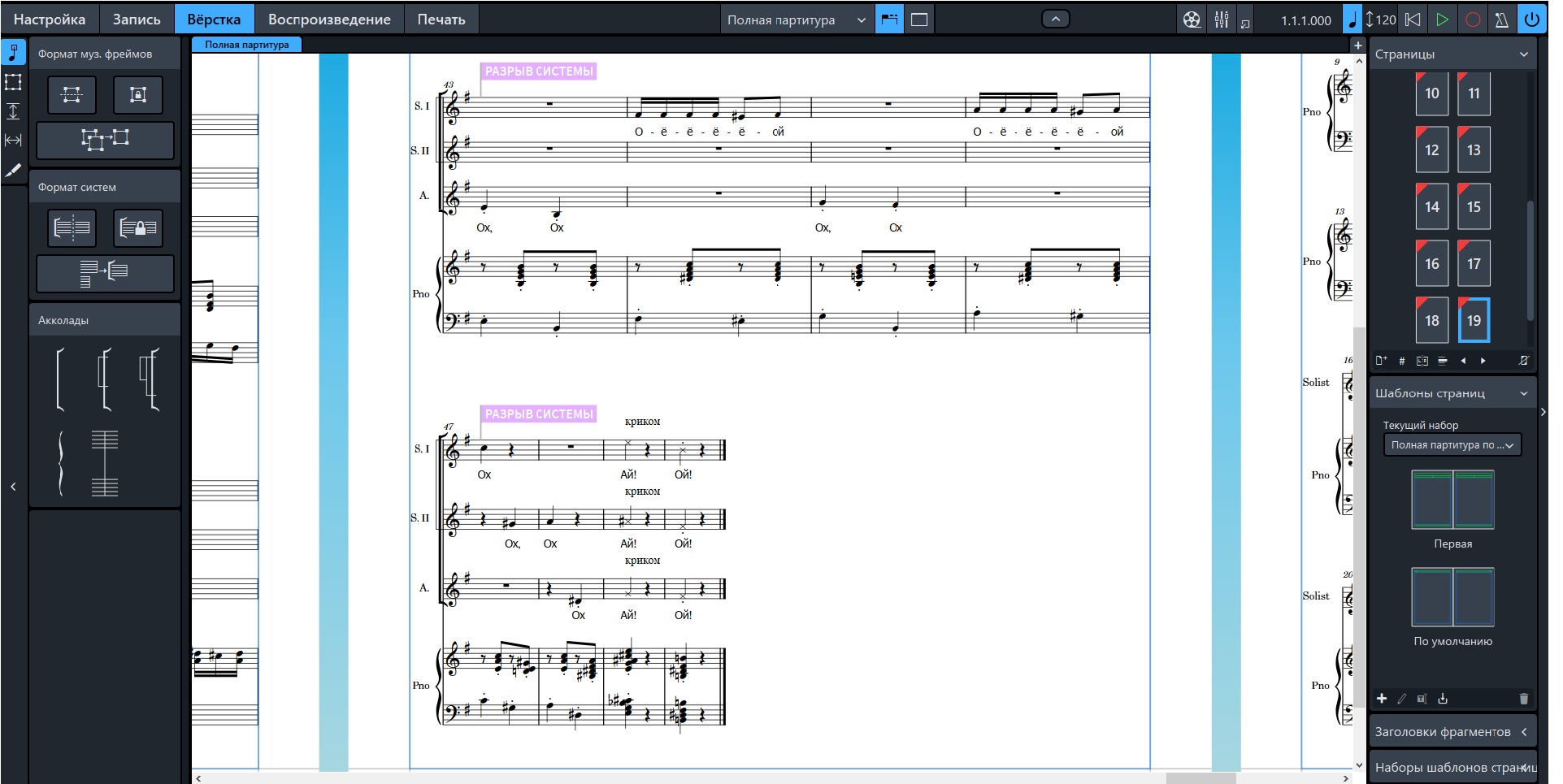Collapse the left panel with arrow

tap(13, 487)
